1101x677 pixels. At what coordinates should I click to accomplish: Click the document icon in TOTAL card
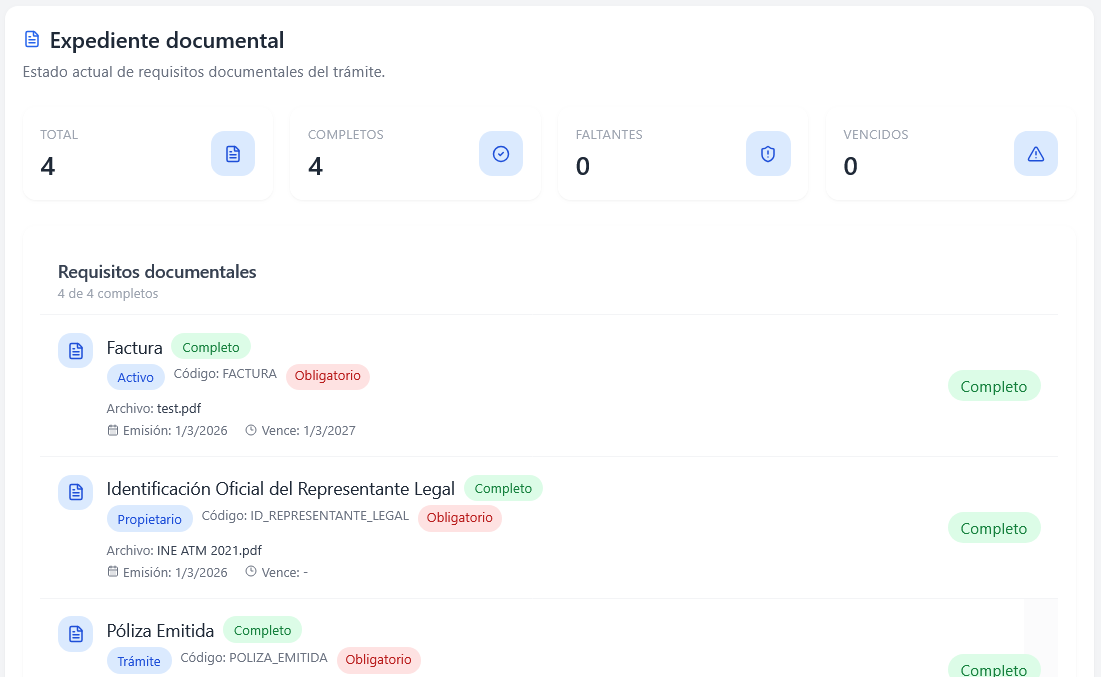coord(233,154)
